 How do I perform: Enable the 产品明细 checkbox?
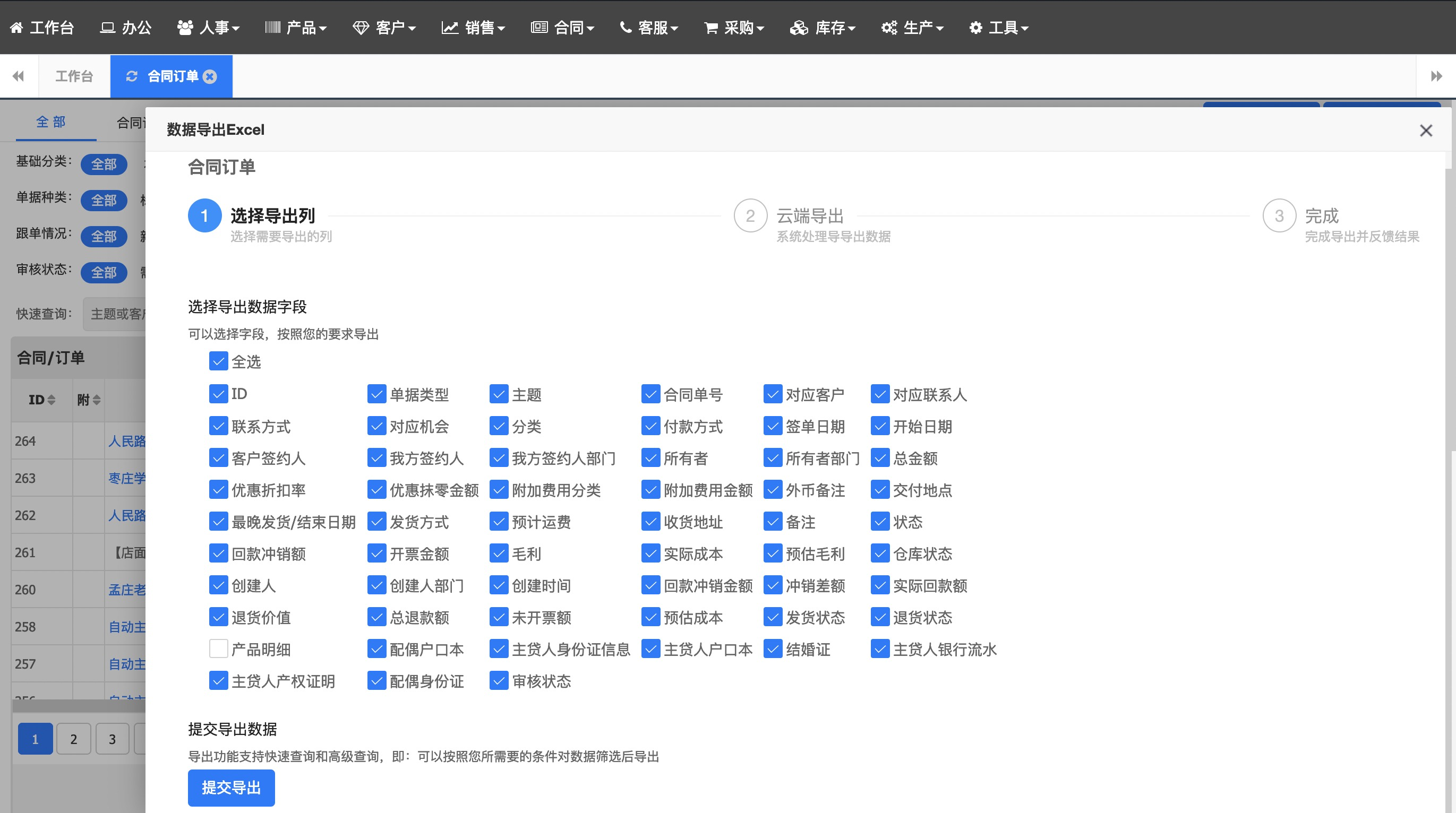tap(218, 649)
